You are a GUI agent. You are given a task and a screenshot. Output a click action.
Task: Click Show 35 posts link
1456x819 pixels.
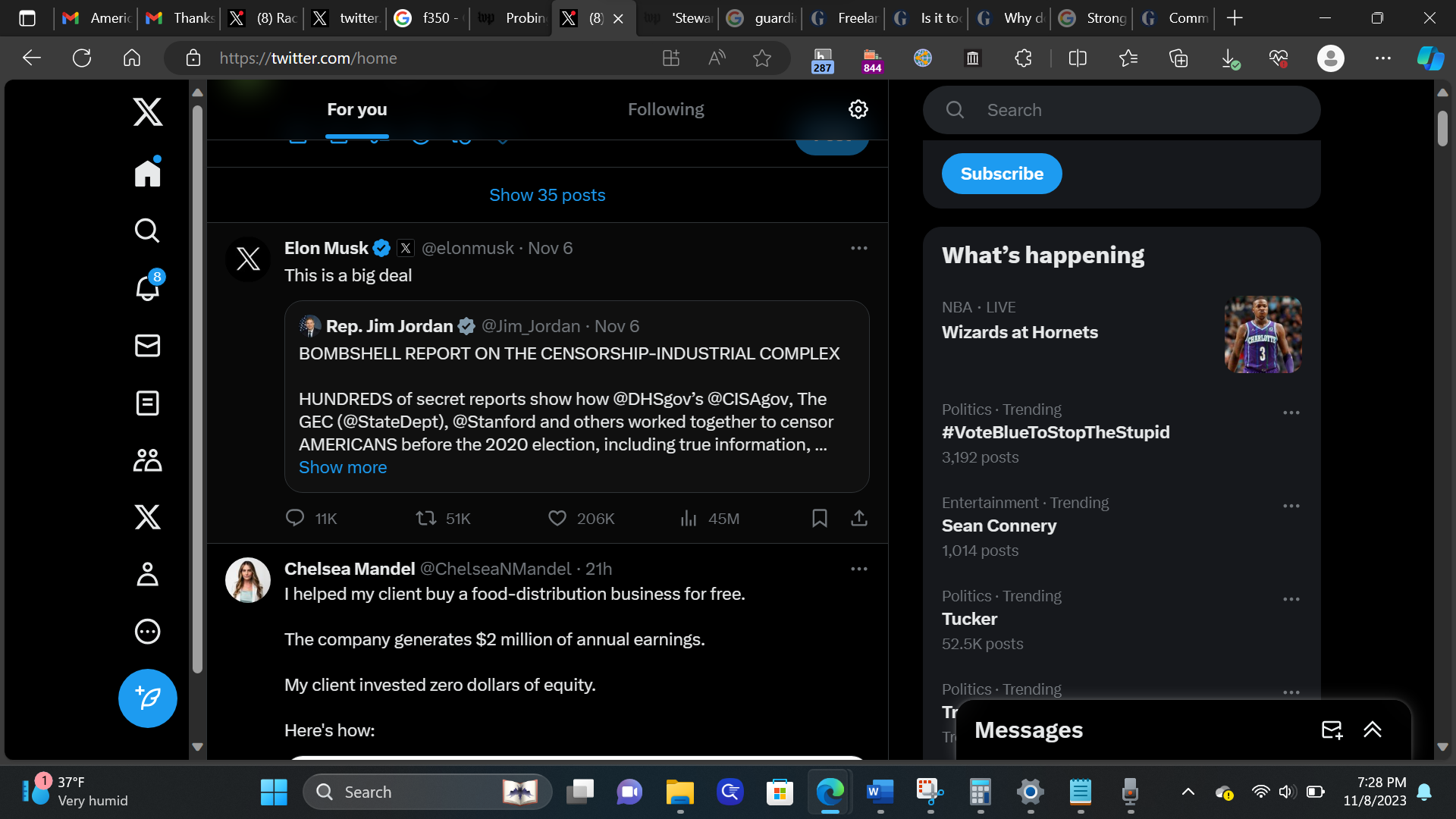coord(547,195)
